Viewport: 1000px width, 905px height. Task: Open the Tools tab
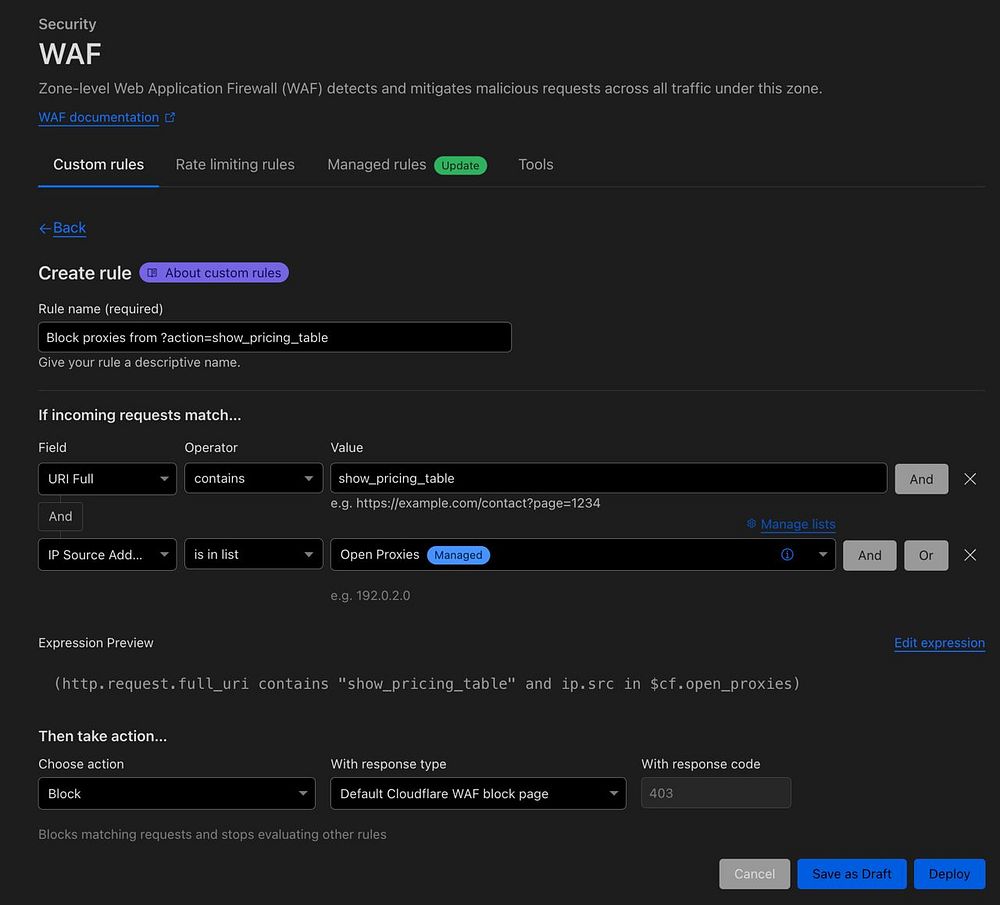(536, 165)
